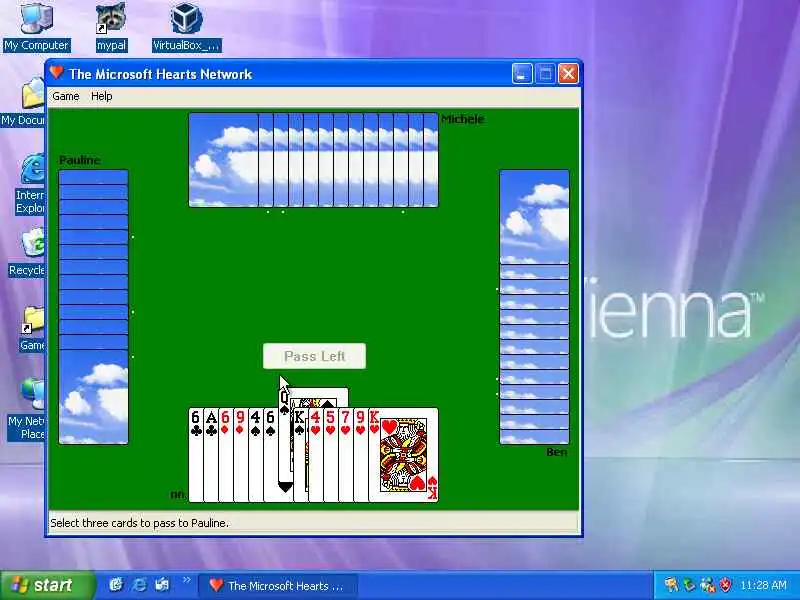Click the Hearts taskbar button
Screen dimensions: 800x600
[x=278, y=586]
